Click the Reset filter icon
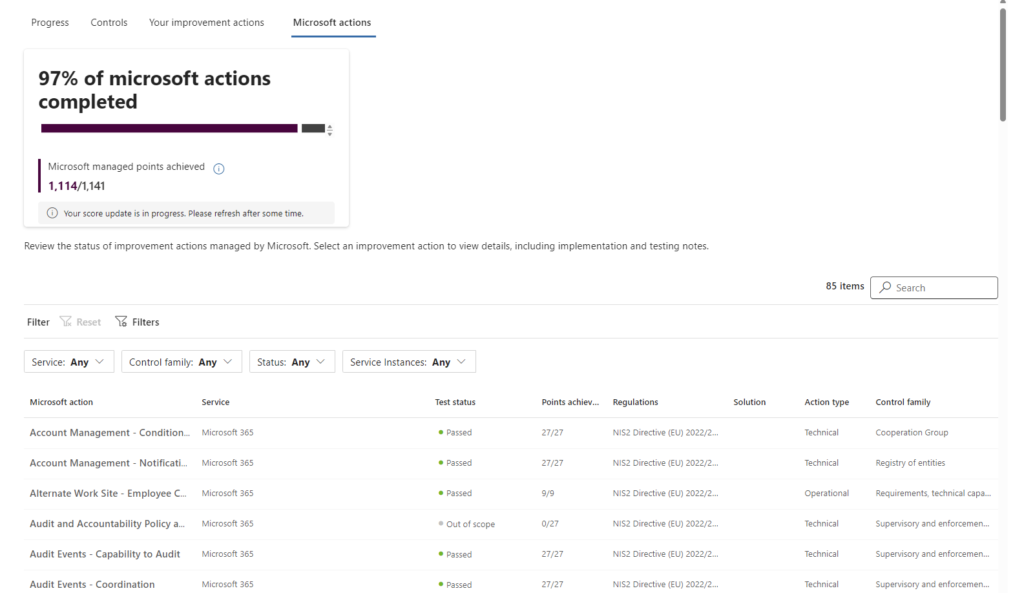The image size is (1024, 593). [67, 322]
